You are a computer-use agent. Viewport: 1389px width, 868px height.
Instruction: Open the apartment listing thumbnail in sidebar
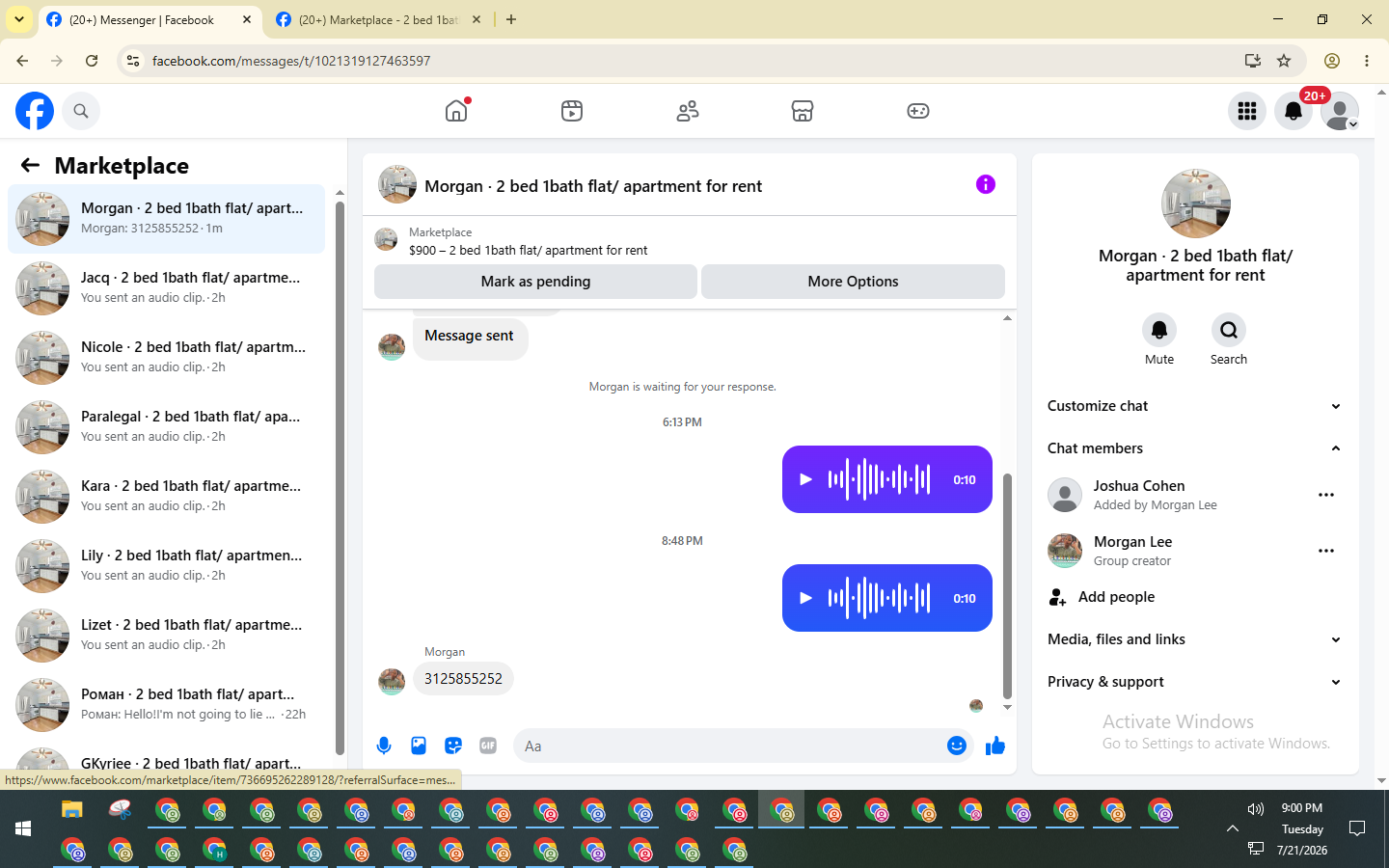[1196, 203]
